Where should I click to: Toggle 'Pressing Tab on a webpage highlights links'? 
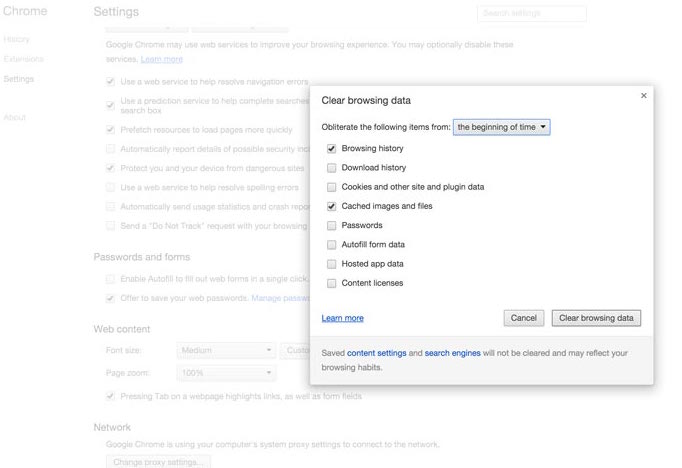pos(110,396)
